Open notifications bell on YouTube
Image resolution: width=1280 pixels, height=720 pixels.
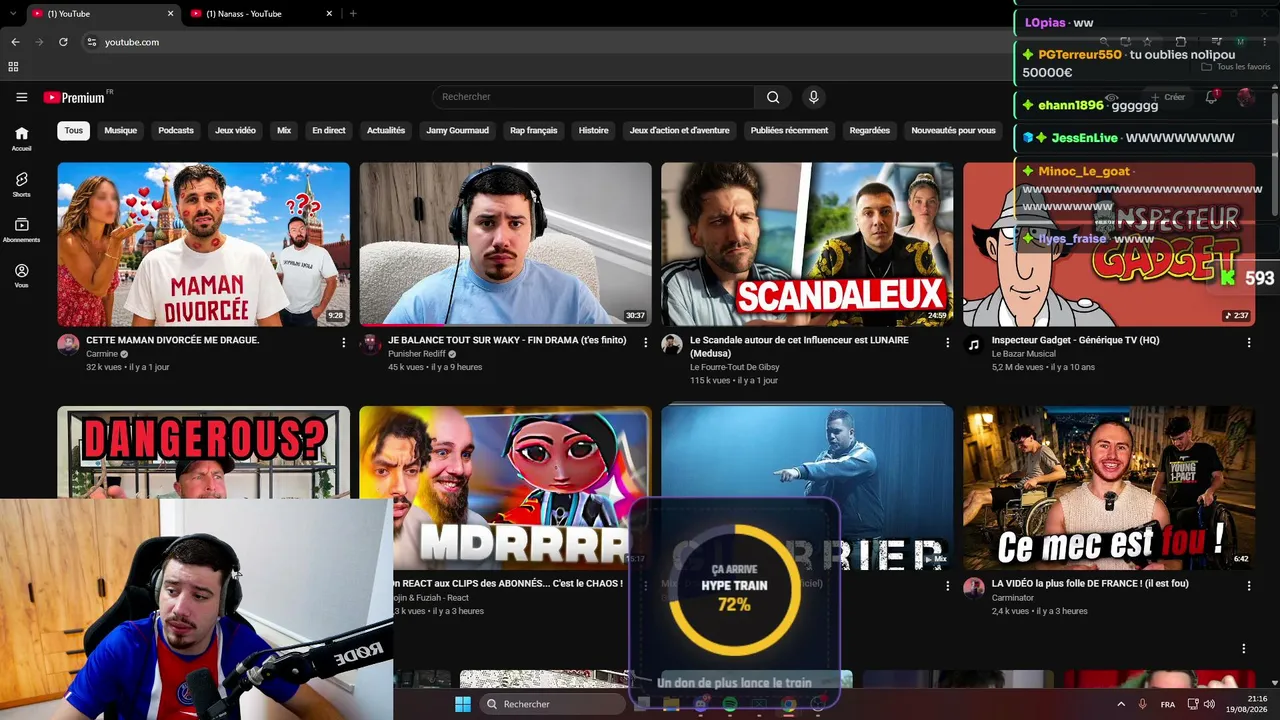pos(1211,97)
